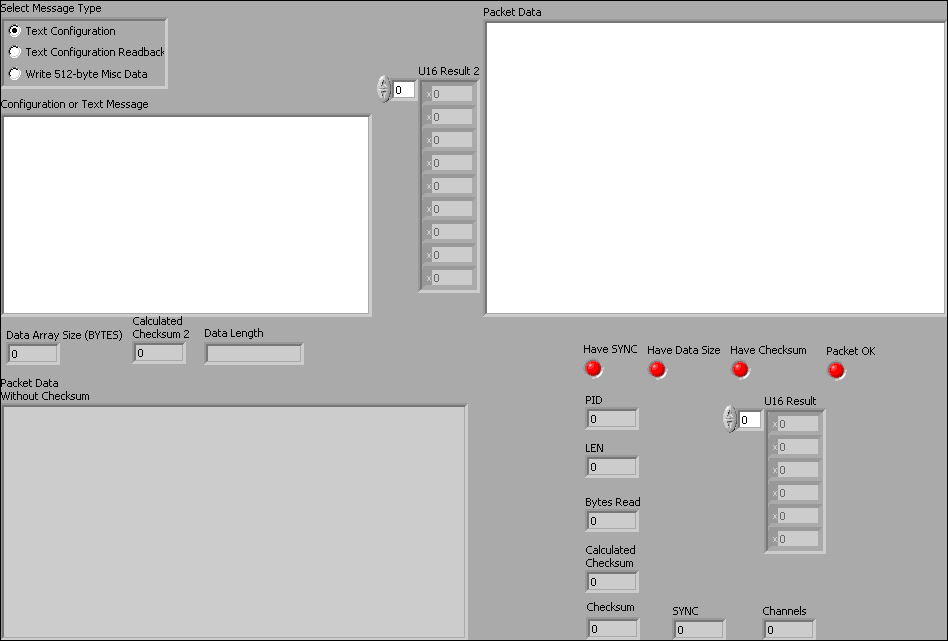Click the Have Checksum indicator LED
Screen dimensions: 948x641
tap(740, 369)
